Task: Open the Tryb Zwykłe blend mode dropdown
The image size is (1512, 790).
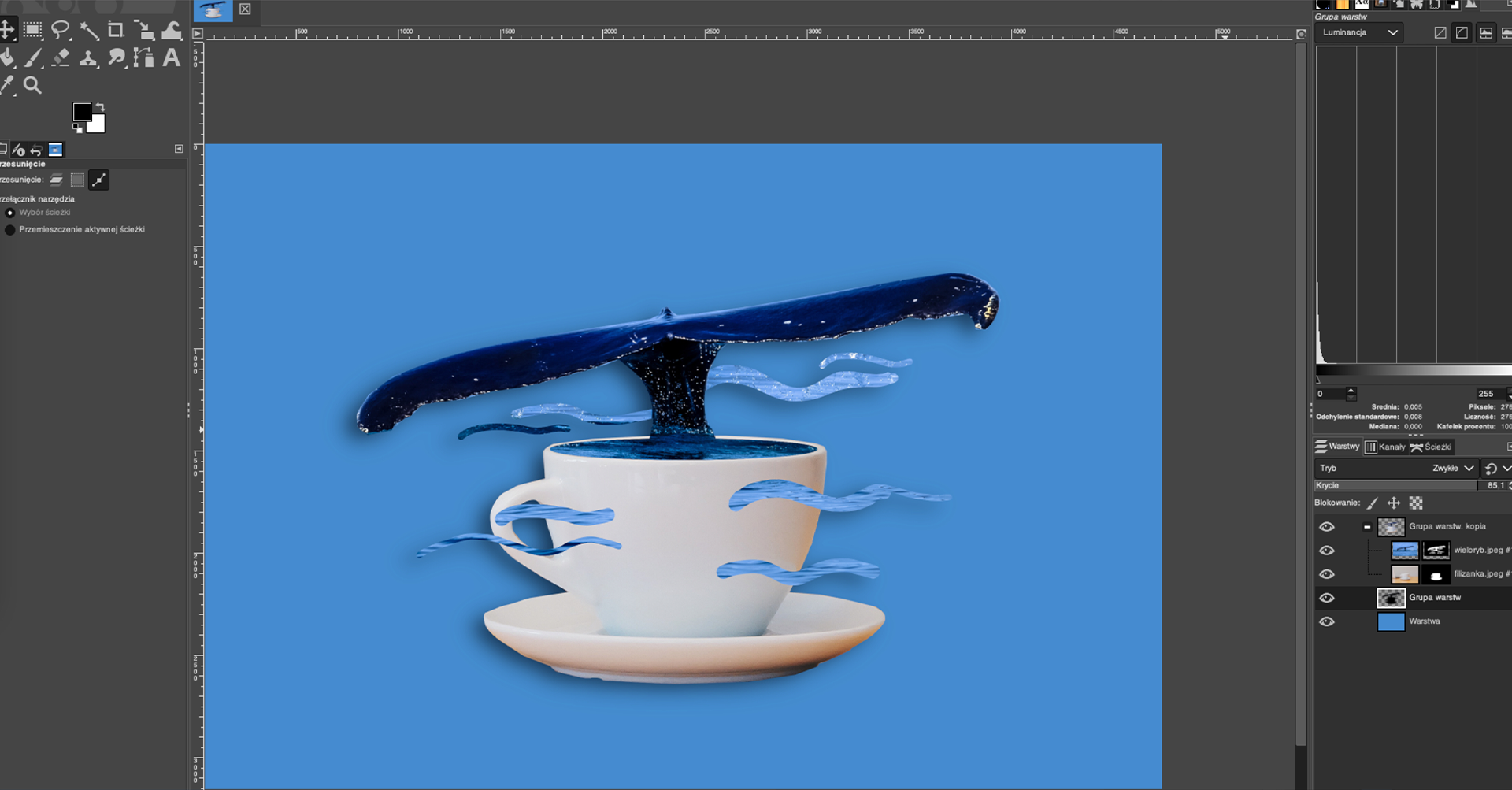Action: click(x=1396, y=468)
